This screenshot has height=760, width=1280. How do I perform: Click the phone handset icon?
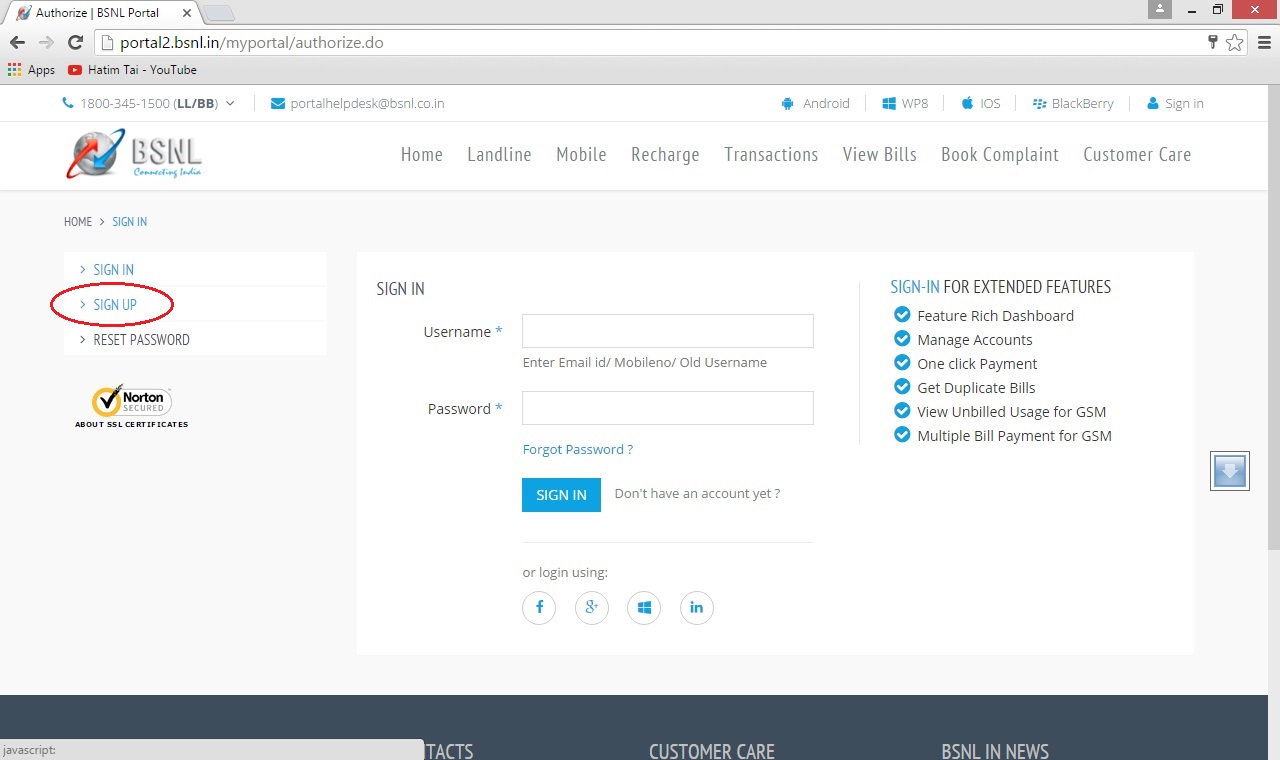[x=68, y=103]
